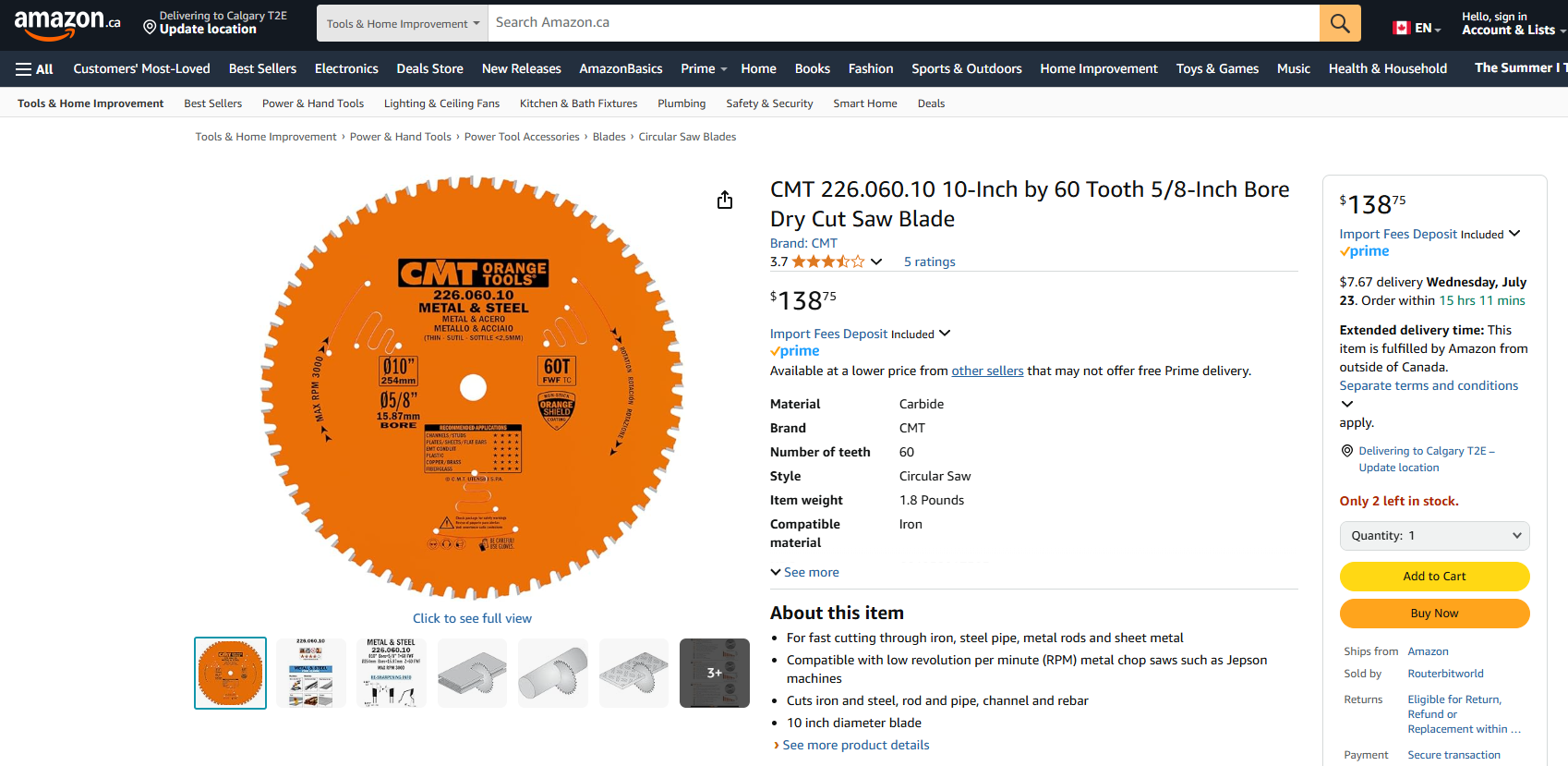Screen dimensions: 1568x766
Task: Click the star rating graphic
Action: point(827,261)
